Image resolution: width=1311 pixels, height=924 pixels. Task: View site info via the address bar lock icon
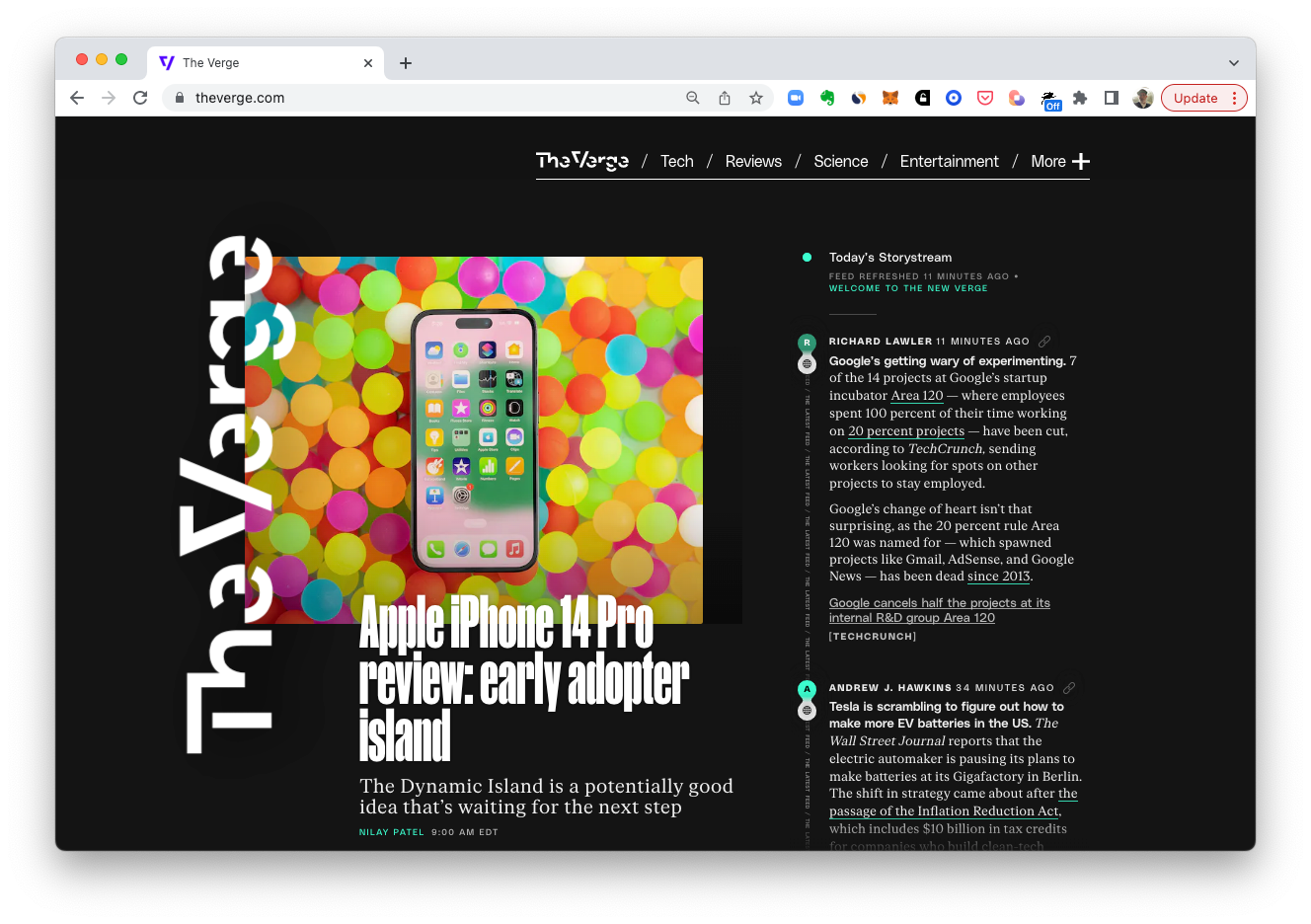click(x=180, y=98)
